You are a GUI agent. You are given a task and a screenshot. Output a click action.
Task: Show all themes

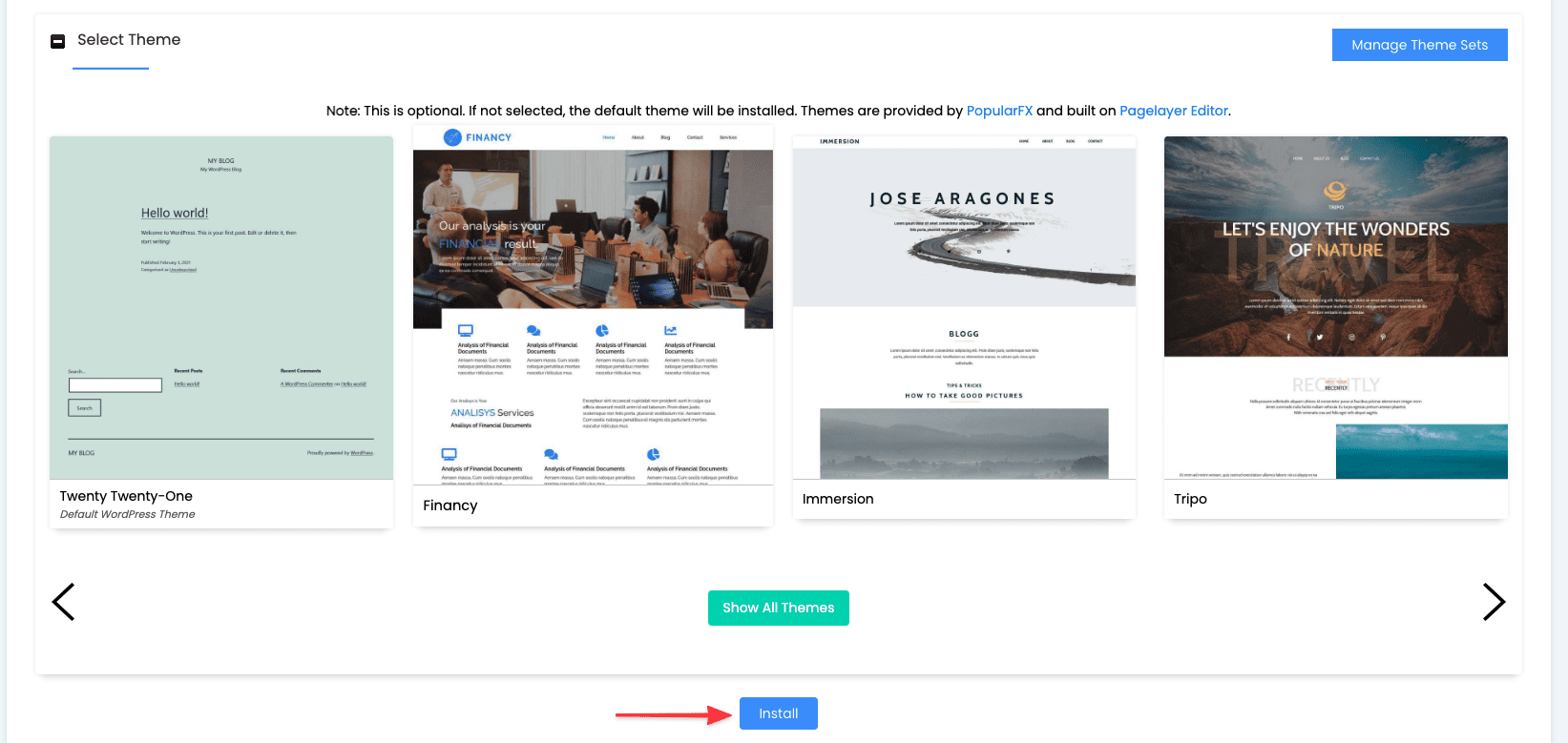coord(778,608)
